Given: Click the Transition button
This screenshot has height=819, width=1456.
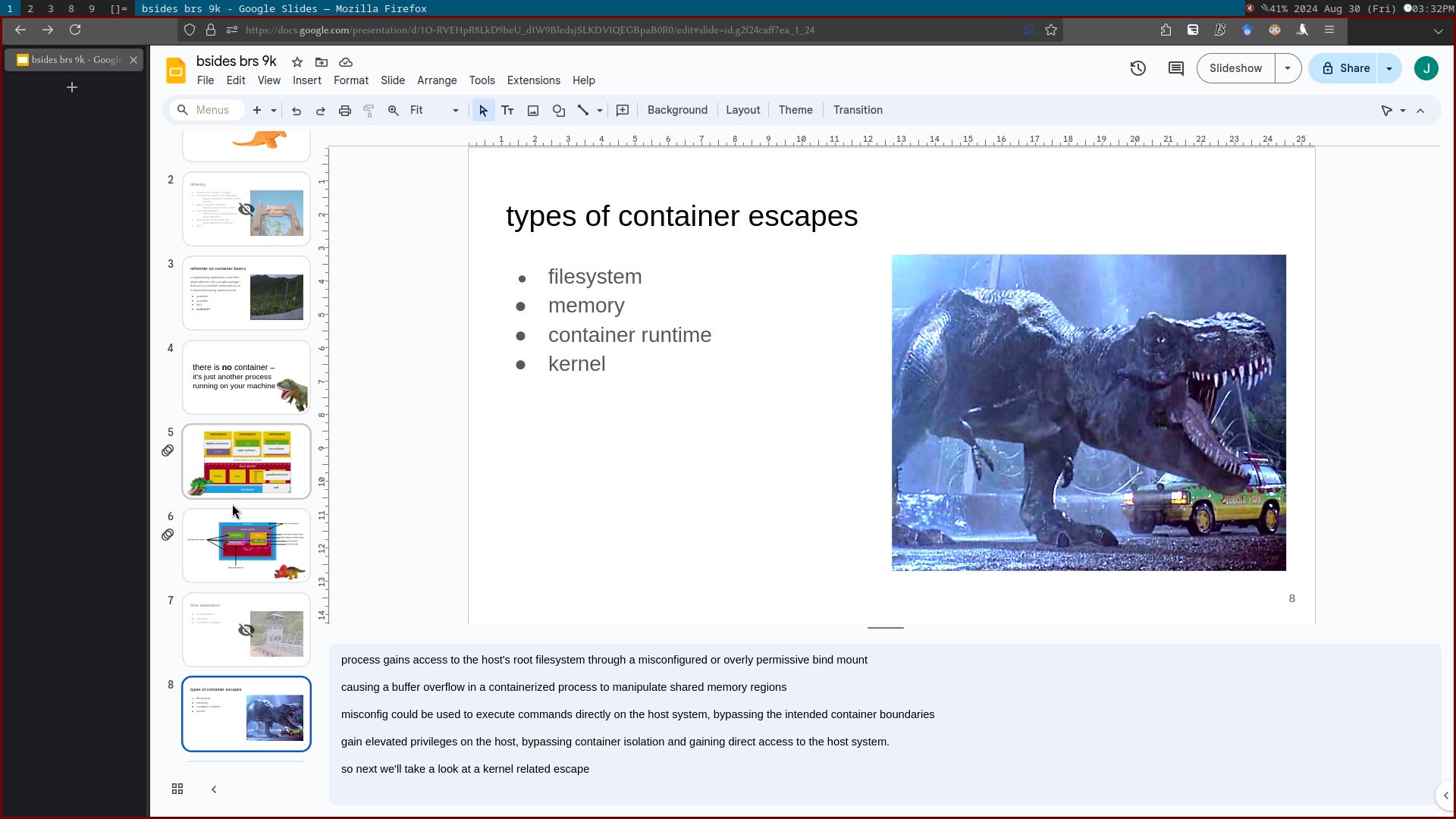Looking at the screenshot, I should (858, 110).
